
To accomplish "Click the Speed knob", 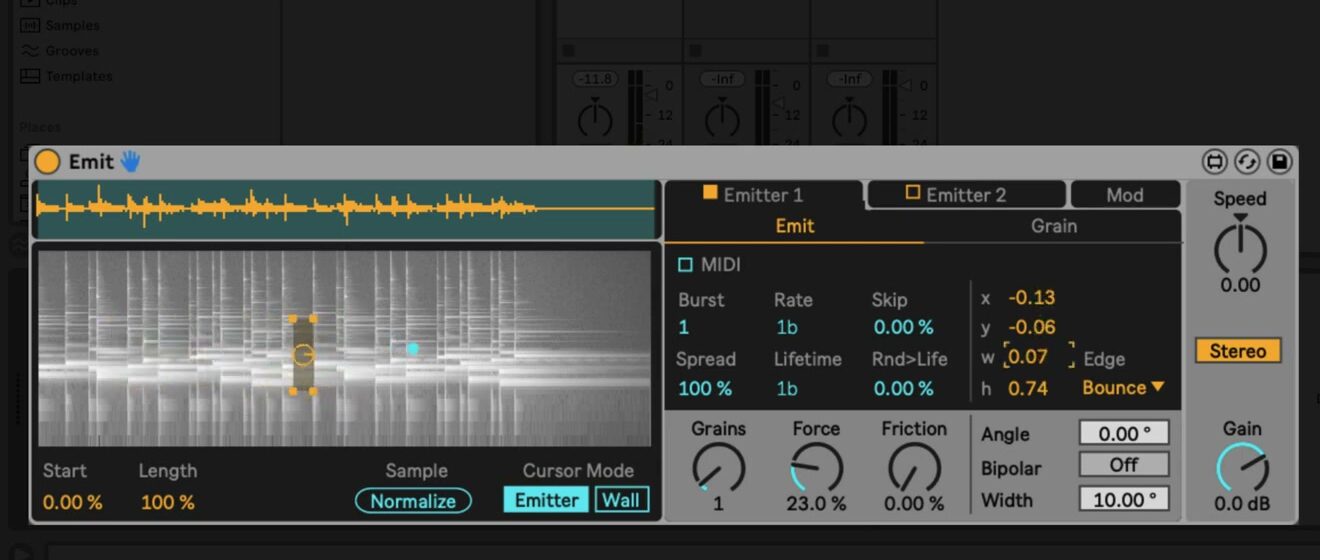I will (1240, 248).
